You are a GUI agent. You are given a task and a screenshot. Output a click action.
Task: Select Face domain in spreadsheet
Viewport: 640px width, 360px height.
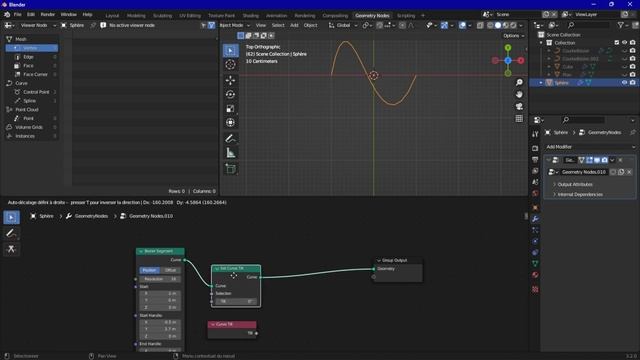(28, 66)
